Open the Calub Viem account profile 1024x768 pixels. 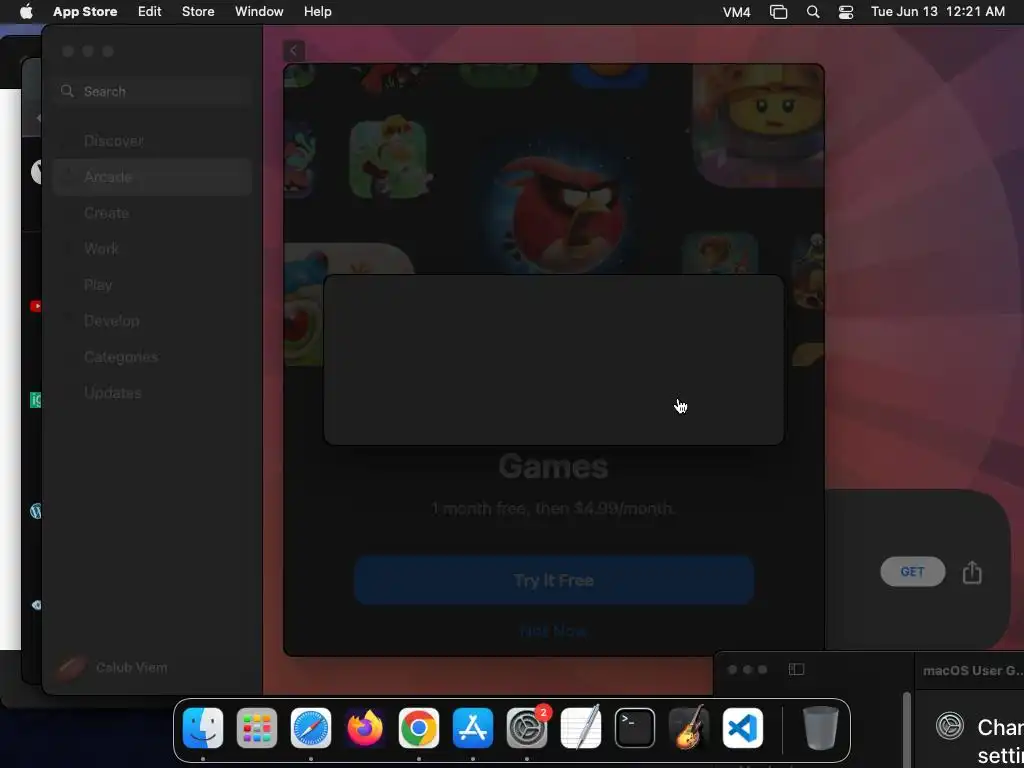click(112, 667)
